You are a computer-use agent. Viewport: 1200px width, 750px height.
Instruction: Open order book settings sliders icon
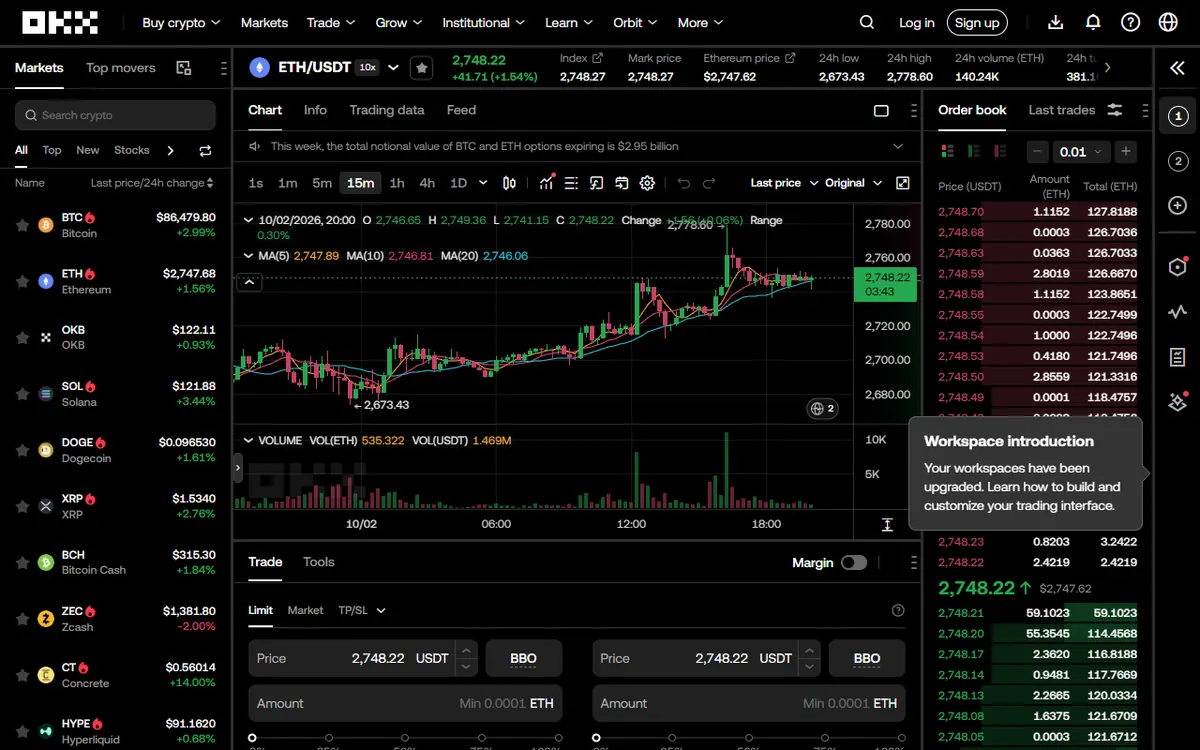point(1115,110)
